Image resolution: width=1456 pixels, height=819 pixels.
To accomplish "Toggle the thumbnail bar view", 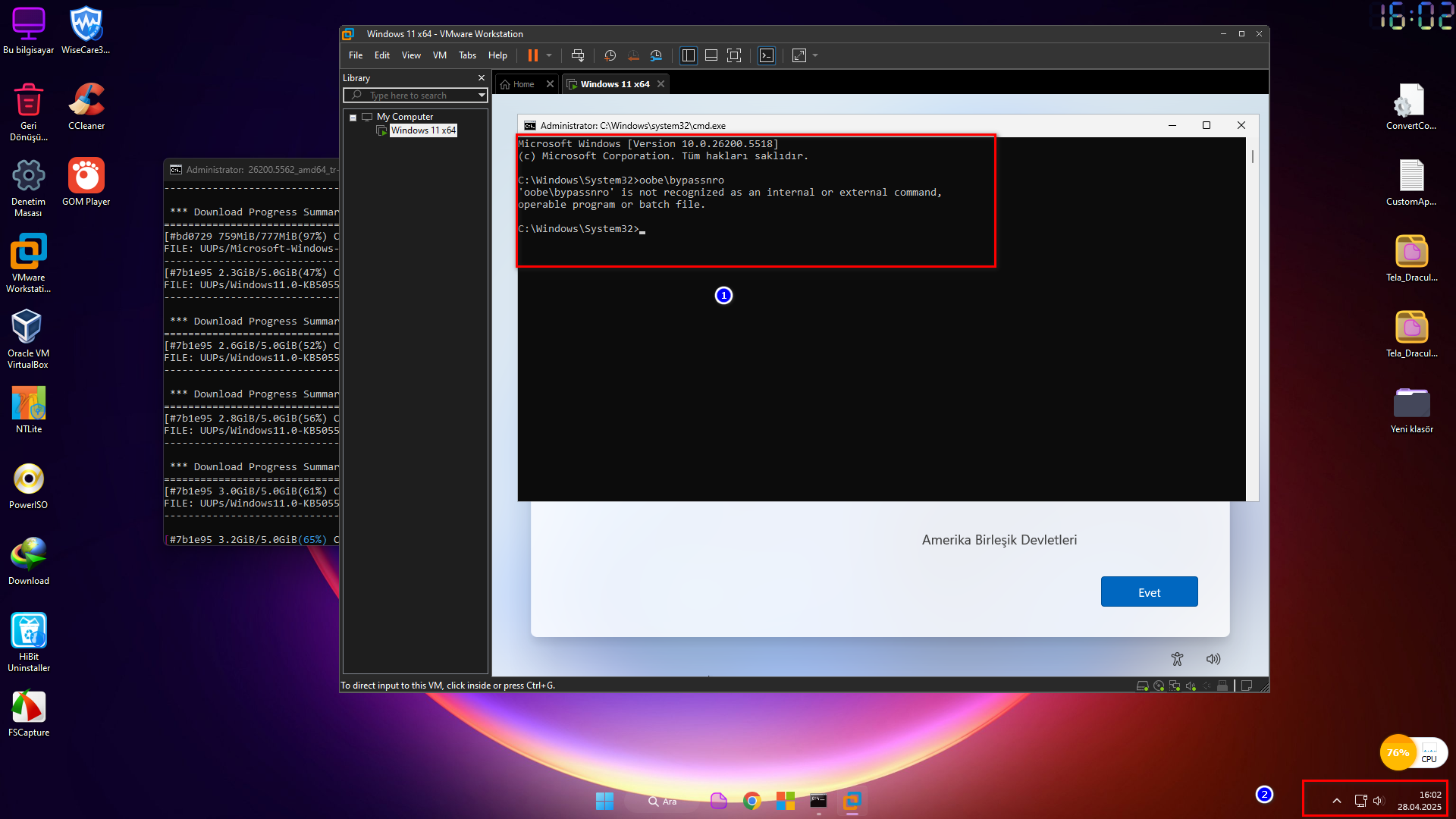I will pos(711,55).
